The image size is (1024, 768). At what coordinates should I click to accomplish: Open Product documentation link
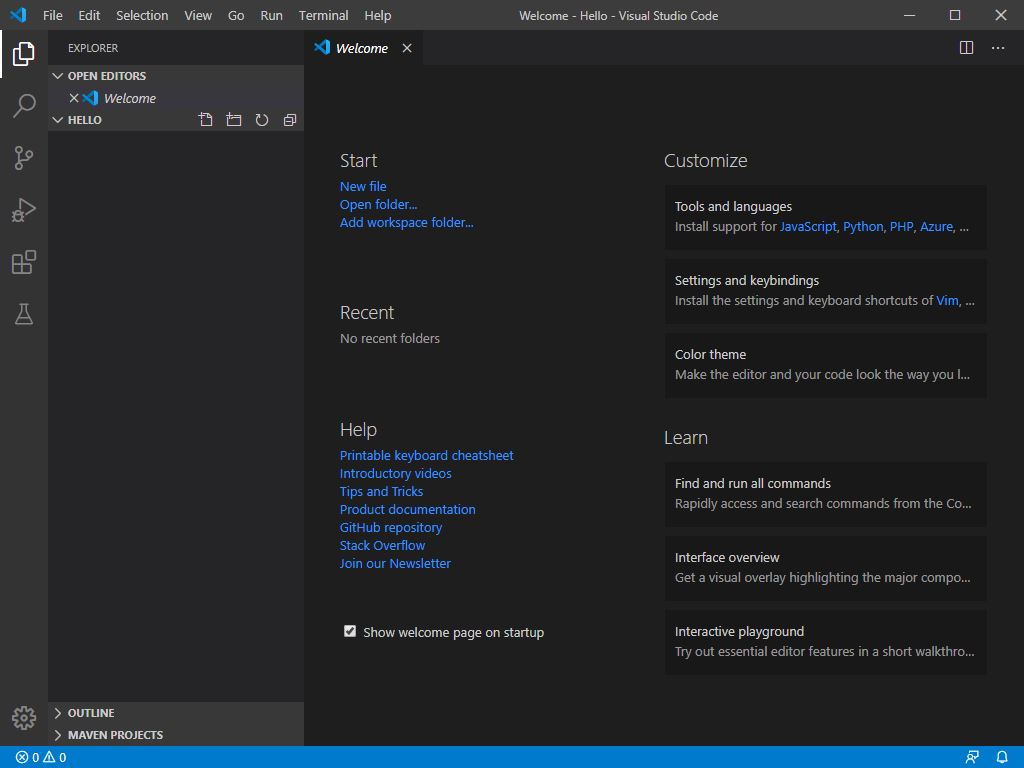click(x=408, y=509)
